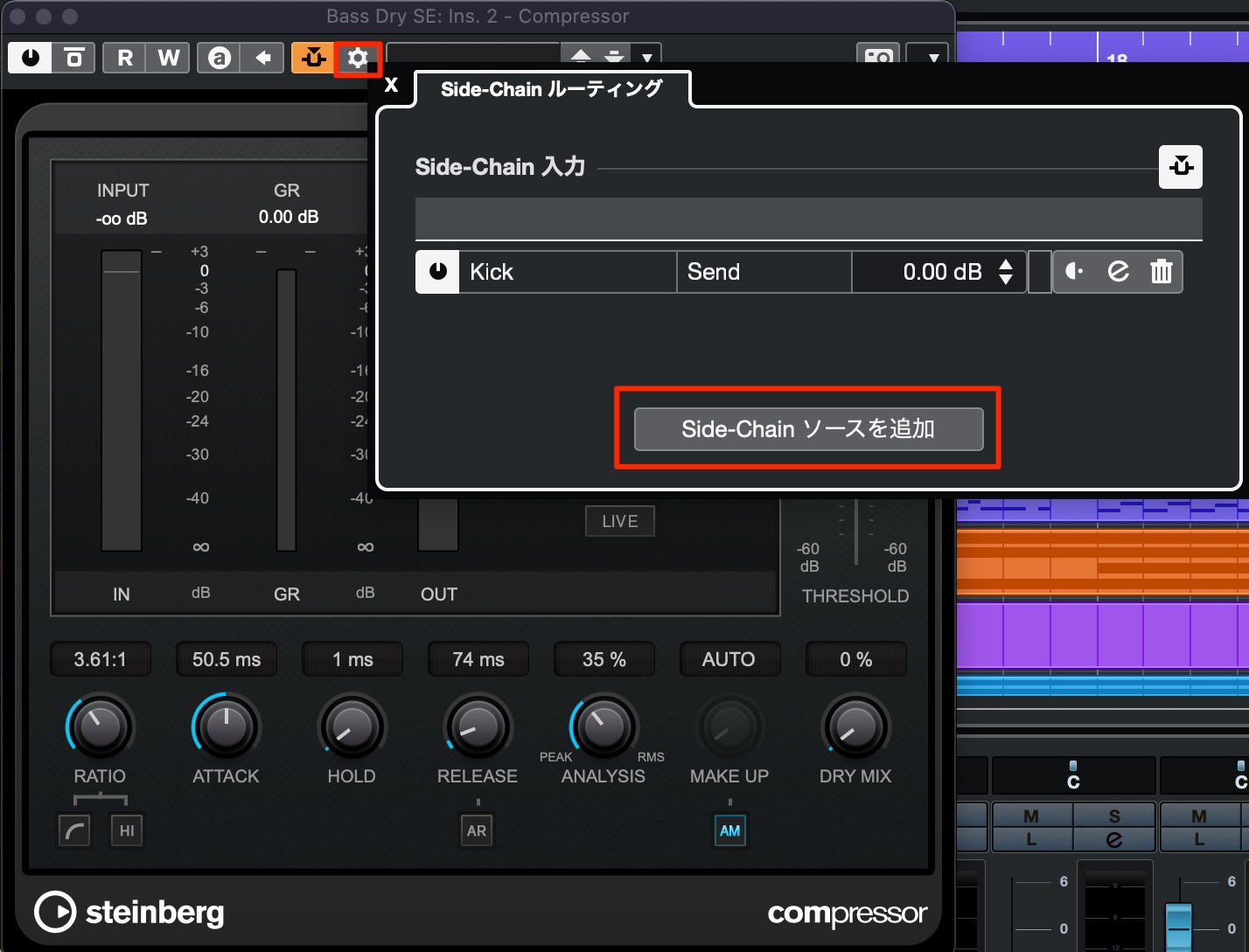This screenshot has width=1249, height=952.
Task: Open mixer channel 'e' edit settings
Action: click(x=1114, y=839)
